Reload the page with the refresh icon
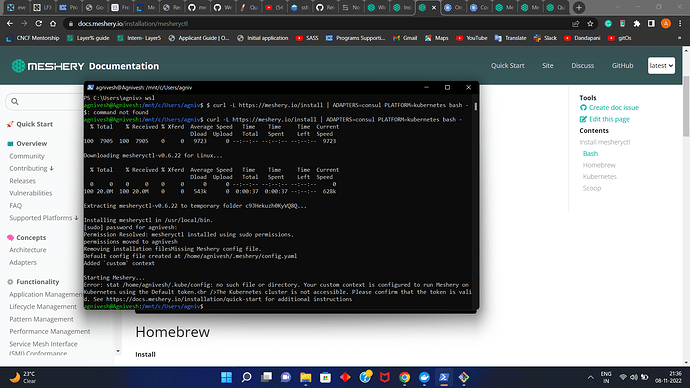Viewport: 690px width, 388px height. pyautogui.click(x=39, y=24)
